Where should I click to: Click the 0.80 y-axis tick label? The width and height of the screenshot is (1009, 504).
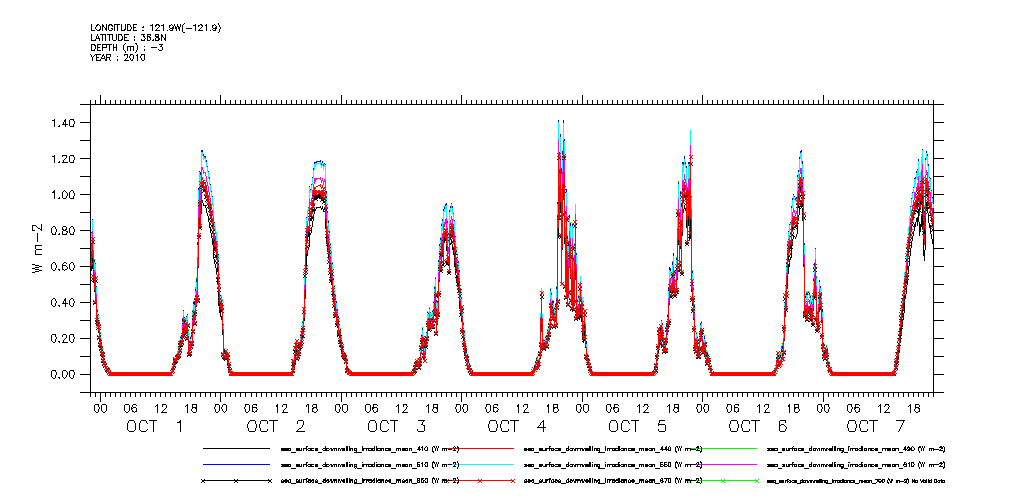coord(64,230)
